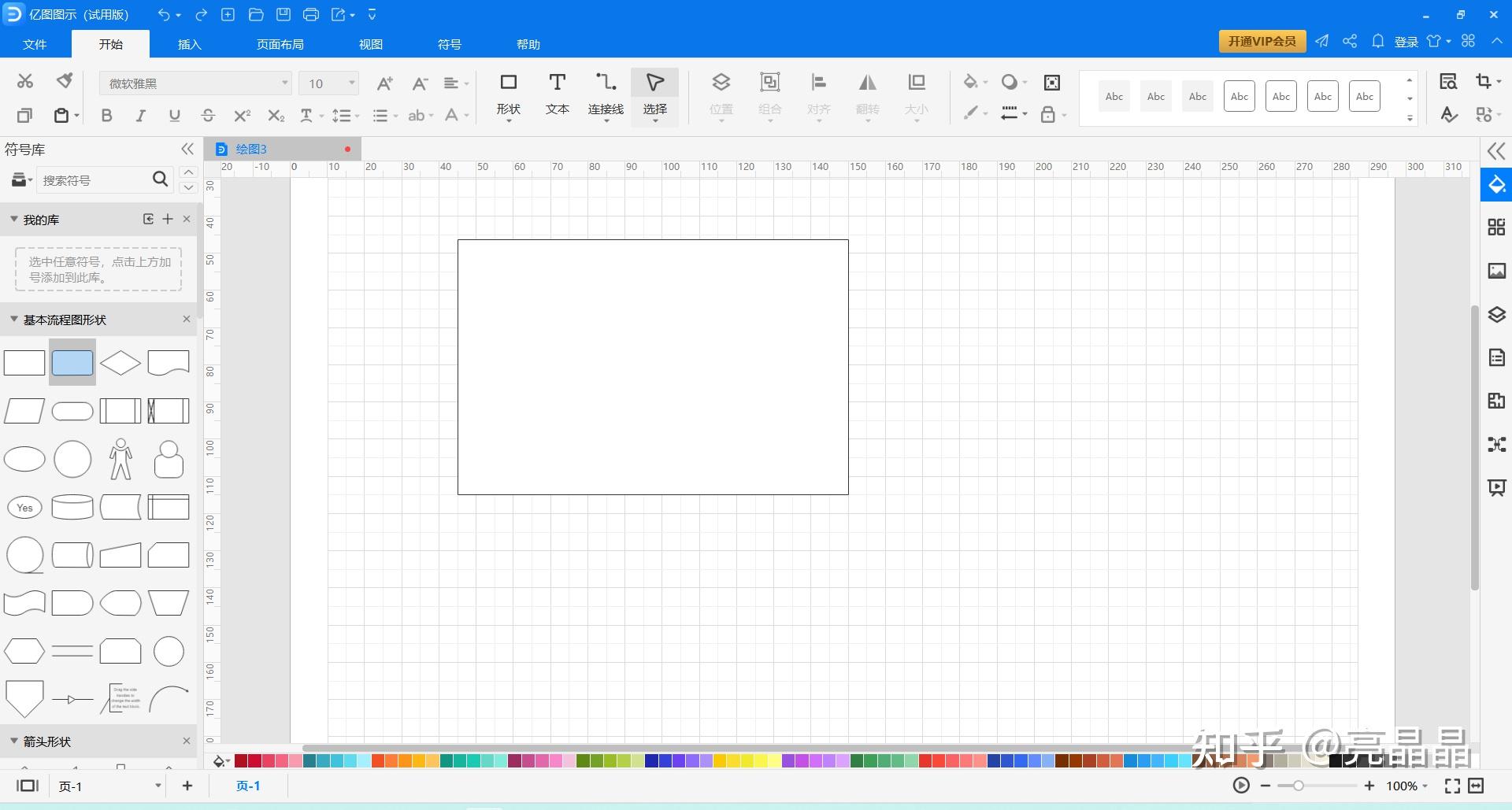Click the fullscreen icon in status bar
1512x810 pixels.
1452,786
